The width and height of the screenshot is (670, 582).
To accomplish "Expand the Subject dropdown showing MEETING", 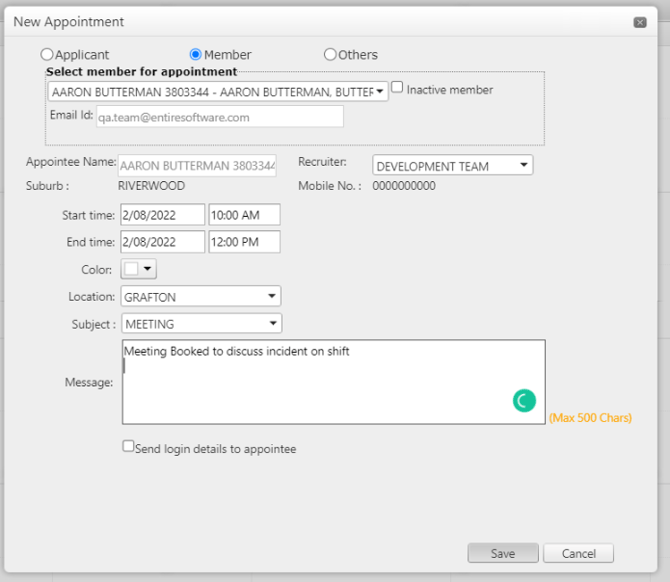I will point(202,323).
